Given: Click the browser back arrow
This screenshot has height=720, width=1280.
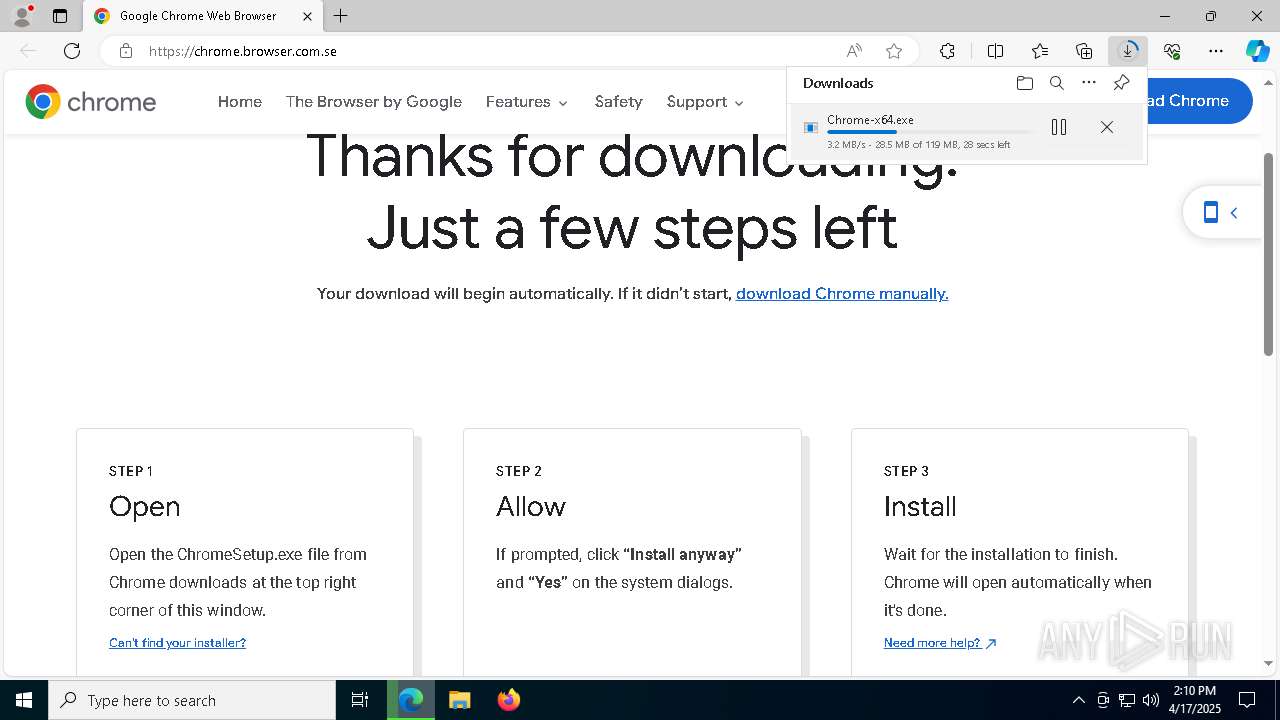Looking at the screenshot, I should pos(28,51).
